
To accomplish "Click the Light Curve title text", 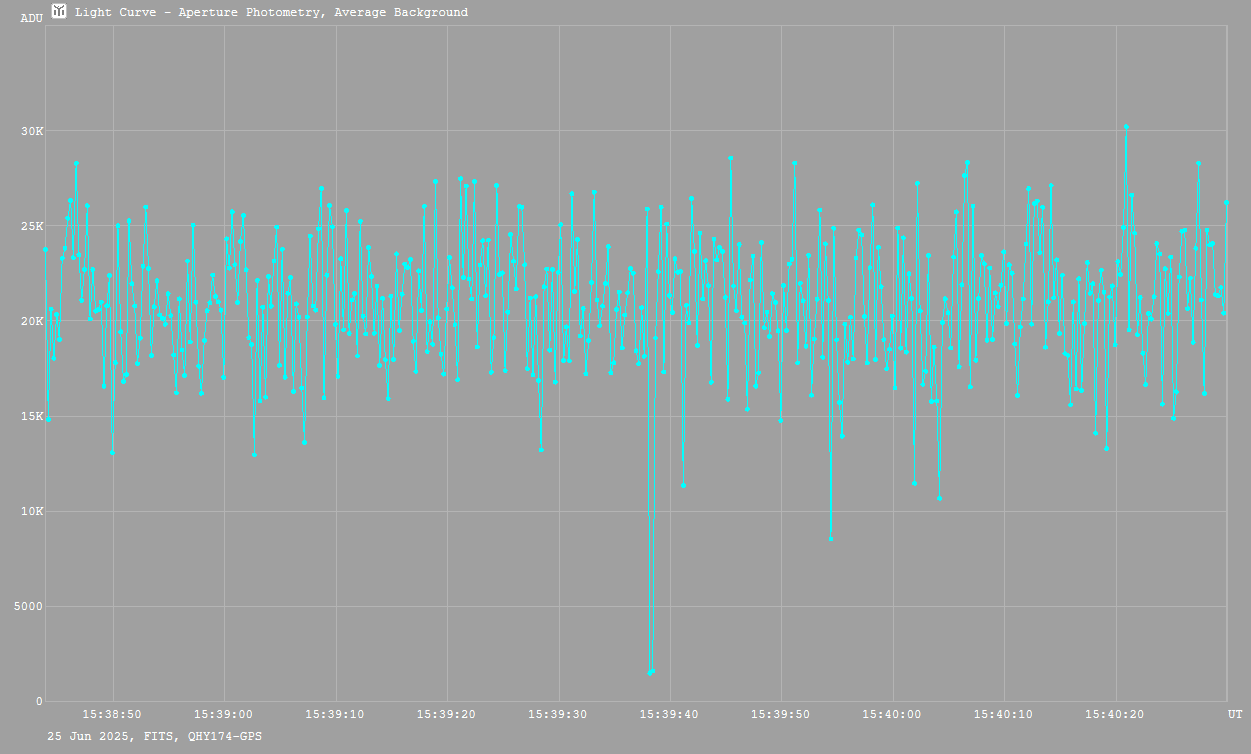I will (271, 13).
